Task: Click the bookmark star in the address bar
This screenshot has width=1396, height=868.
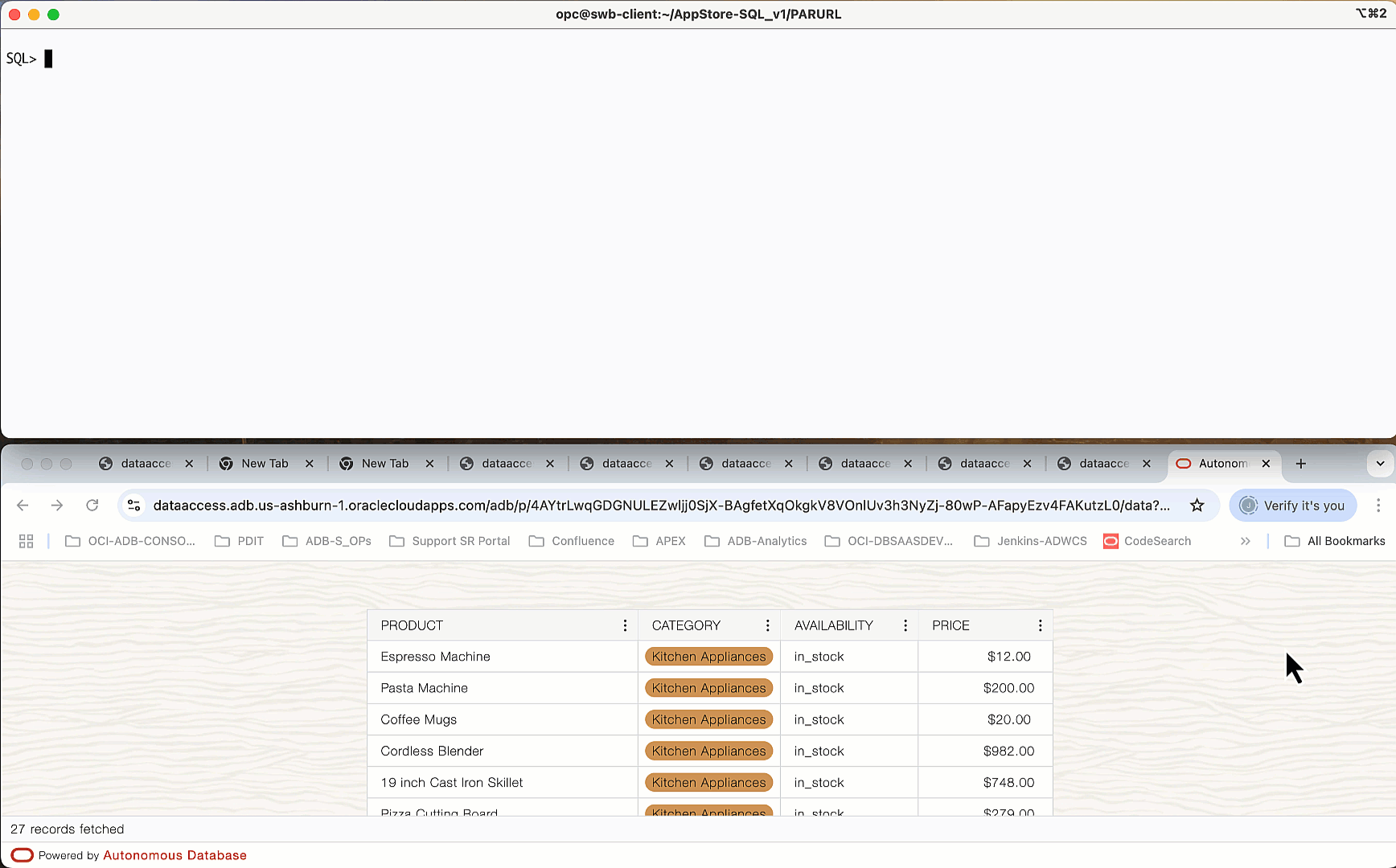Action: (1197, 505)
